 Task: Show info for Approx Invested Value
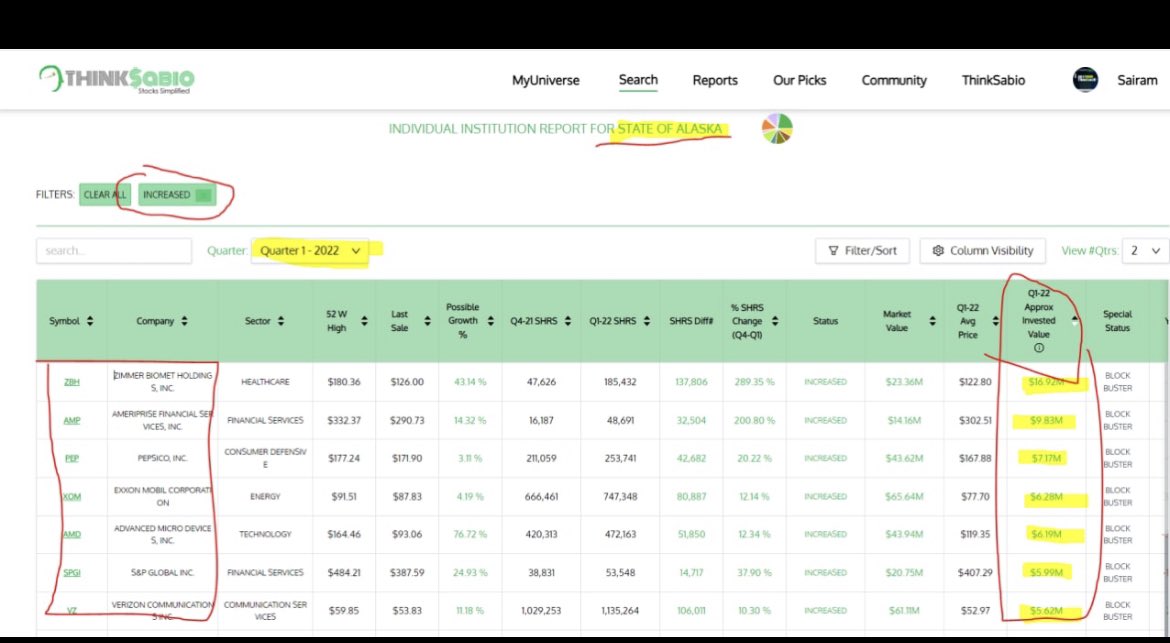[1039, 348]
